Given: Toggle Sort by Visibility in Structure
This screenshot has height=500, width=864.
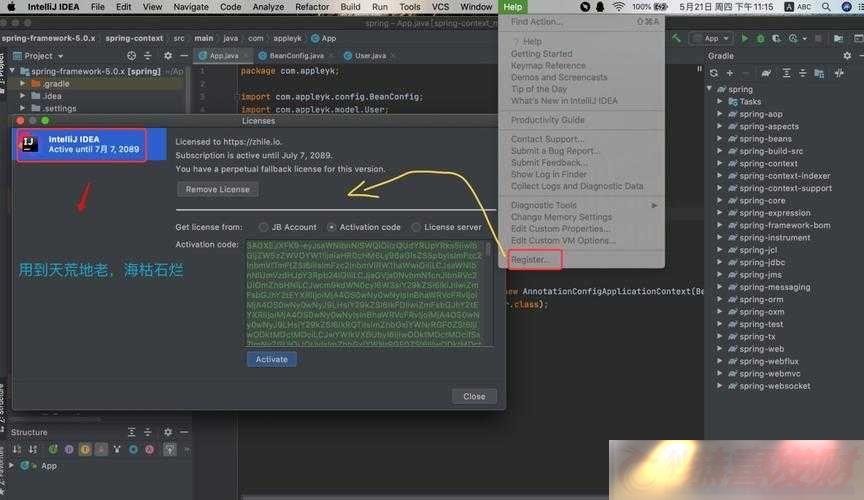Looking at the screenshot, I should click(x=17, y=450).
